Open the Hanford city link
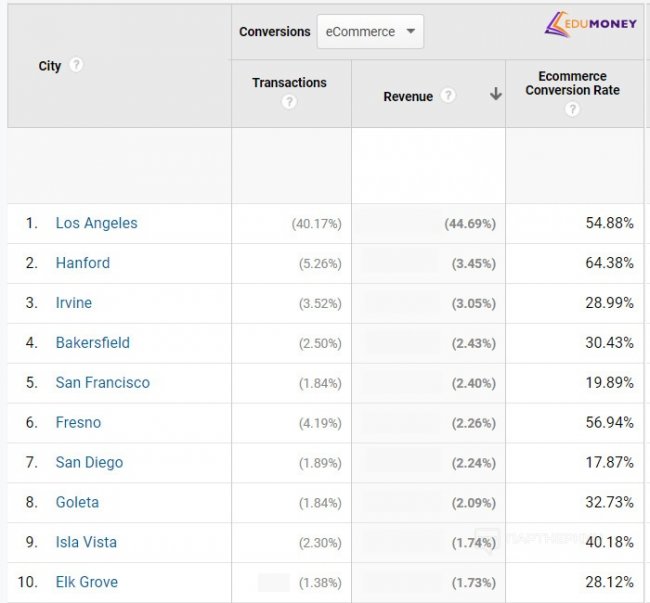 82,263
